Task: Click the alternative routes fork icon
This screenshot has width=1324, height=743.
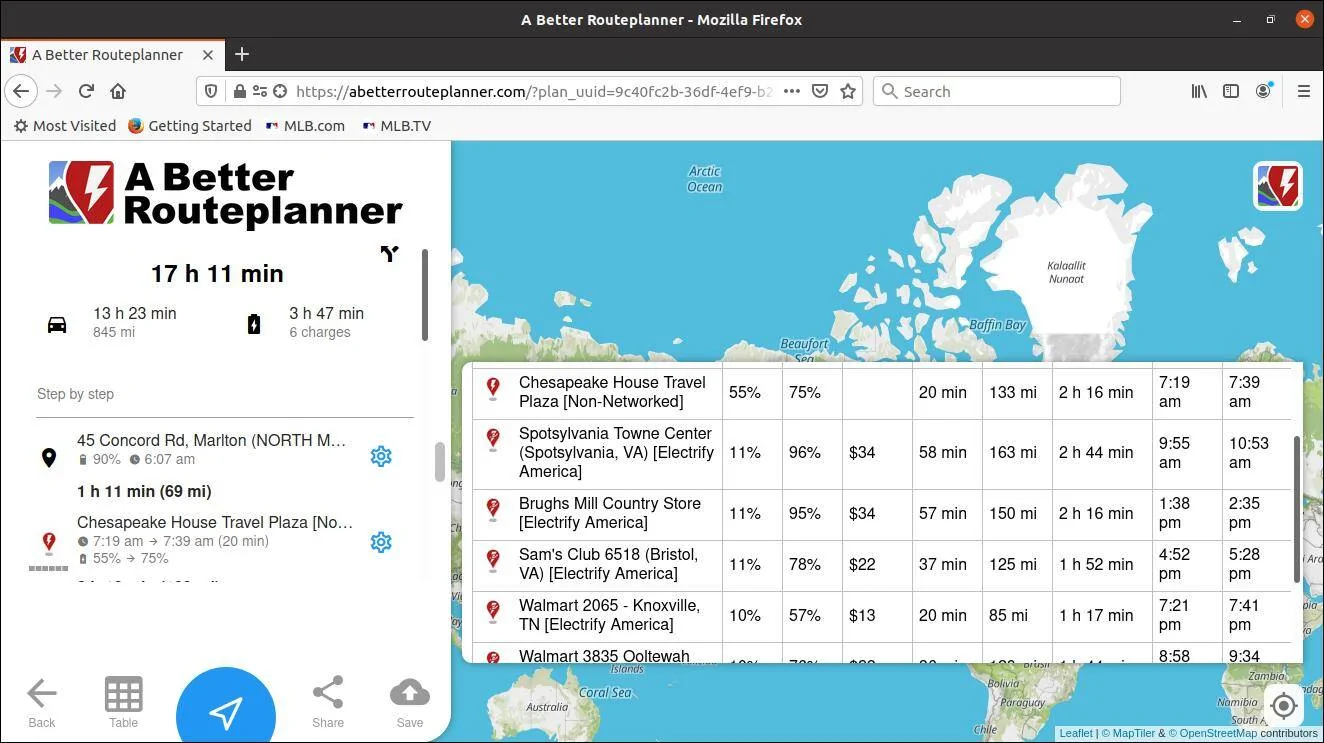Action: (389, 254)
